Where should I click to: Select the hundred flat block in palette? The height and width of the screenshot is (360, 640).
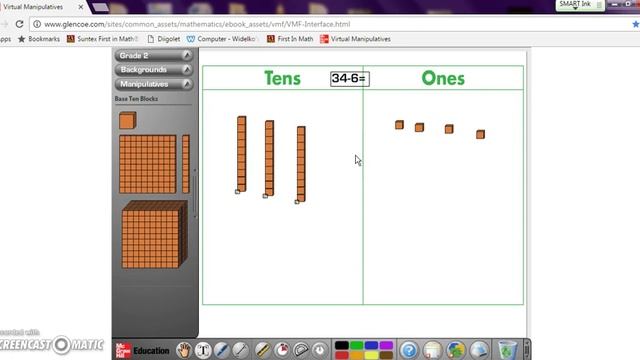point(148,164)
